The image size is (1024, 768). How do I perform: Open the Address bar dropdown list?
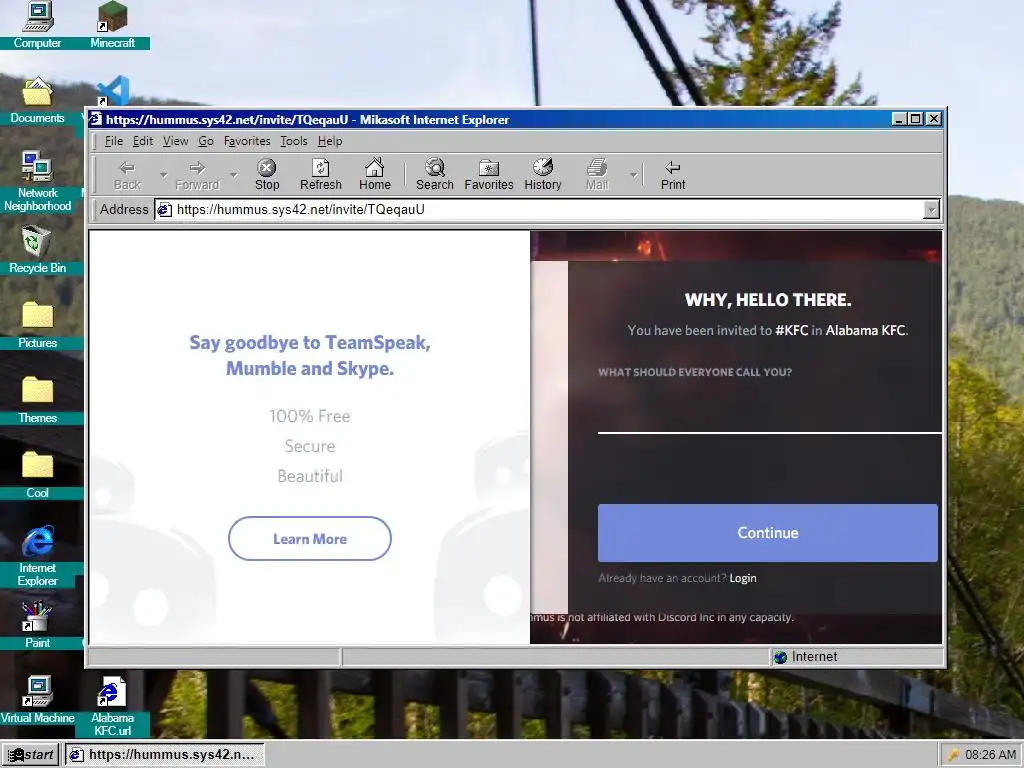[x=931, y=210]
